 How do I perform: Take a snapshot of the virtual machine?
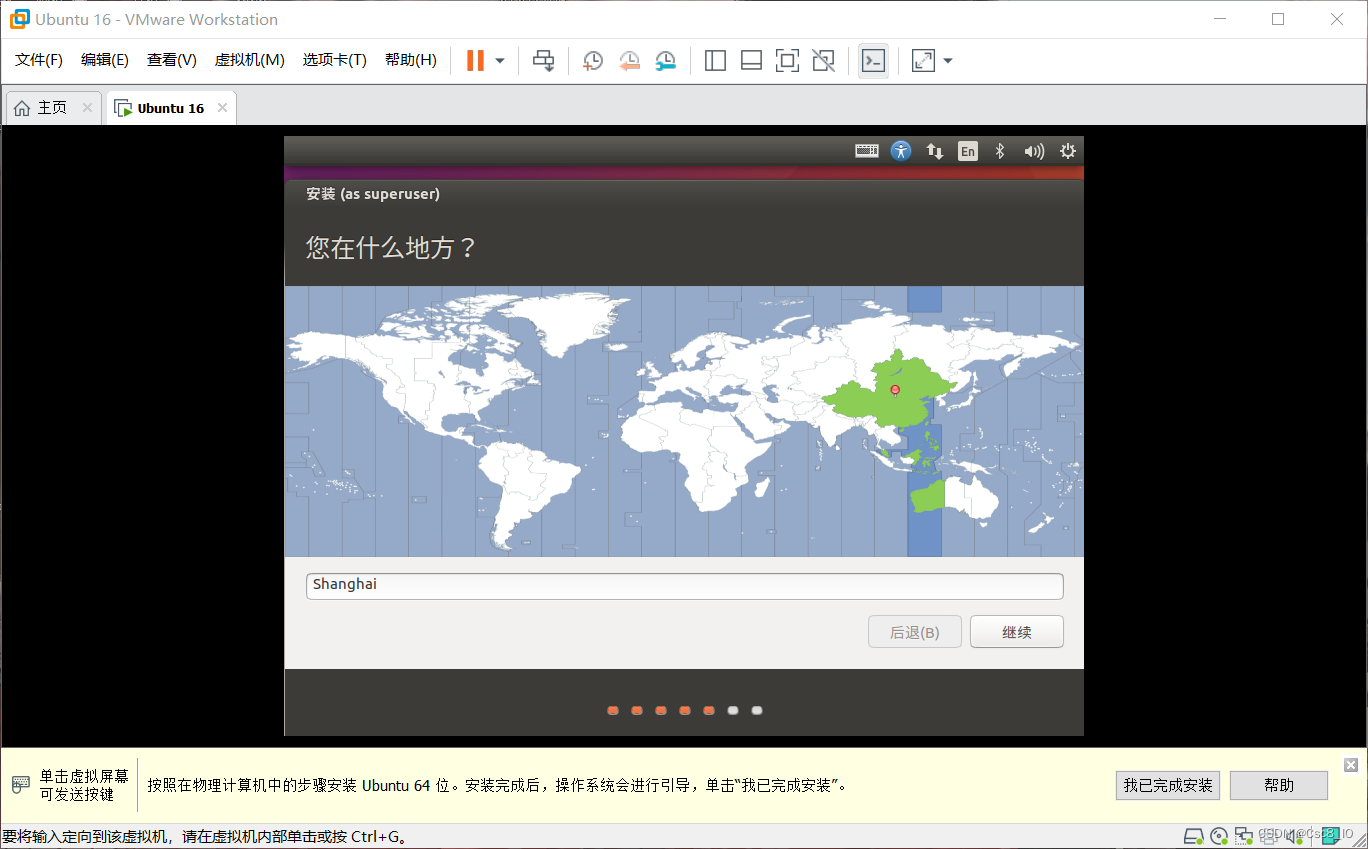coord(593,61)
